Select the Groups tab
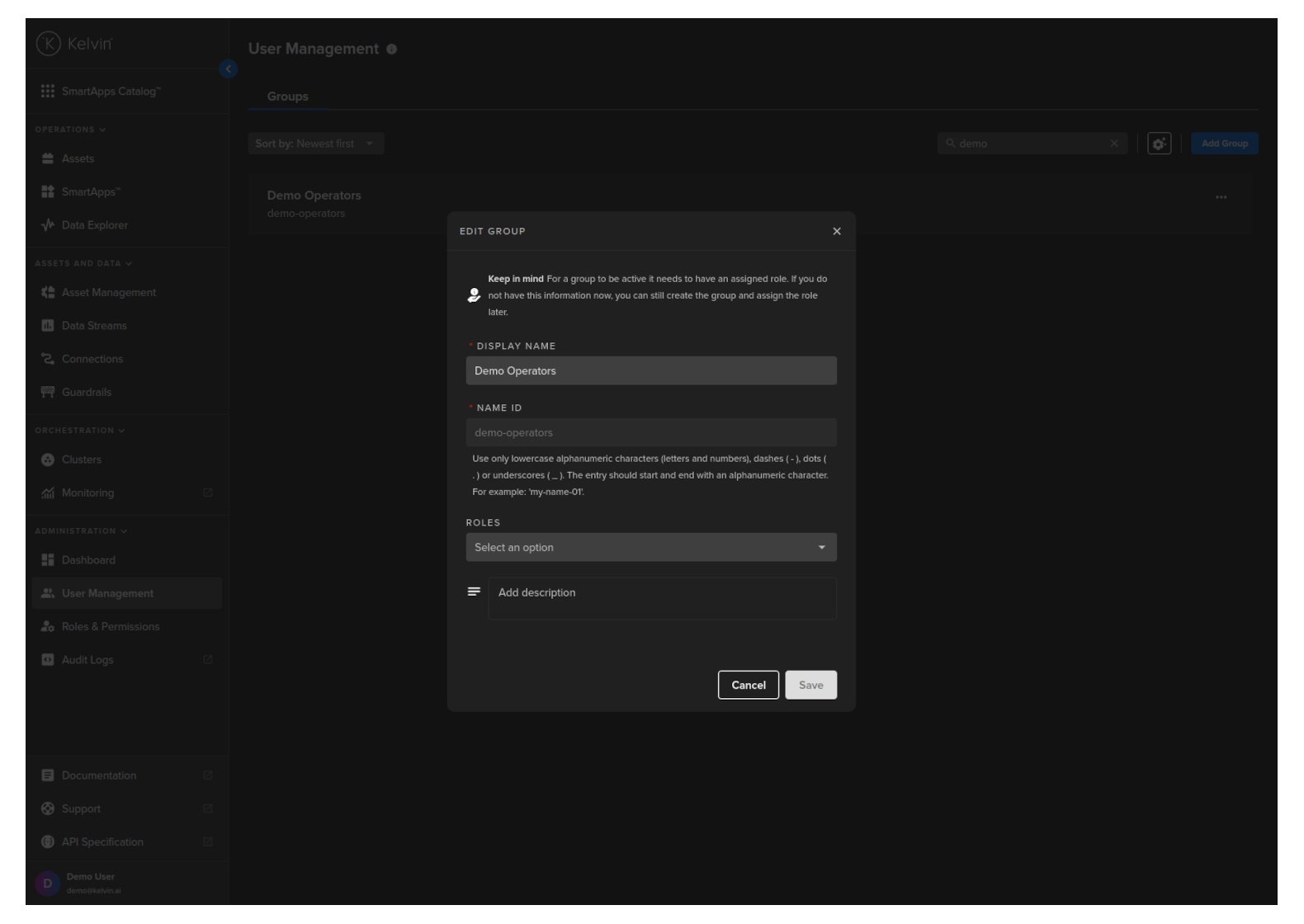Viewport: 1304px width, 924px height. pos(287,97)
